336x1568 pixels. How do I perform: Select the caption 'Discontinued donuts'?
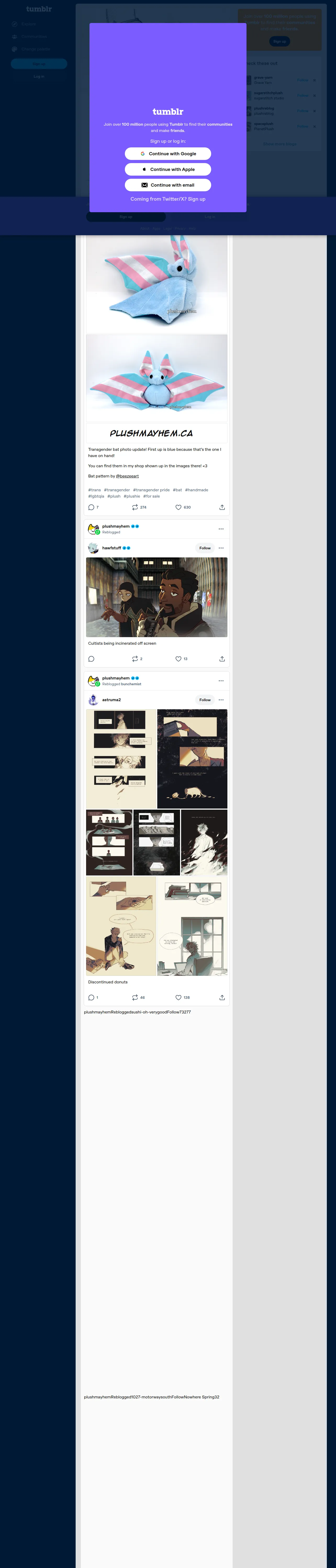[108, 982]
